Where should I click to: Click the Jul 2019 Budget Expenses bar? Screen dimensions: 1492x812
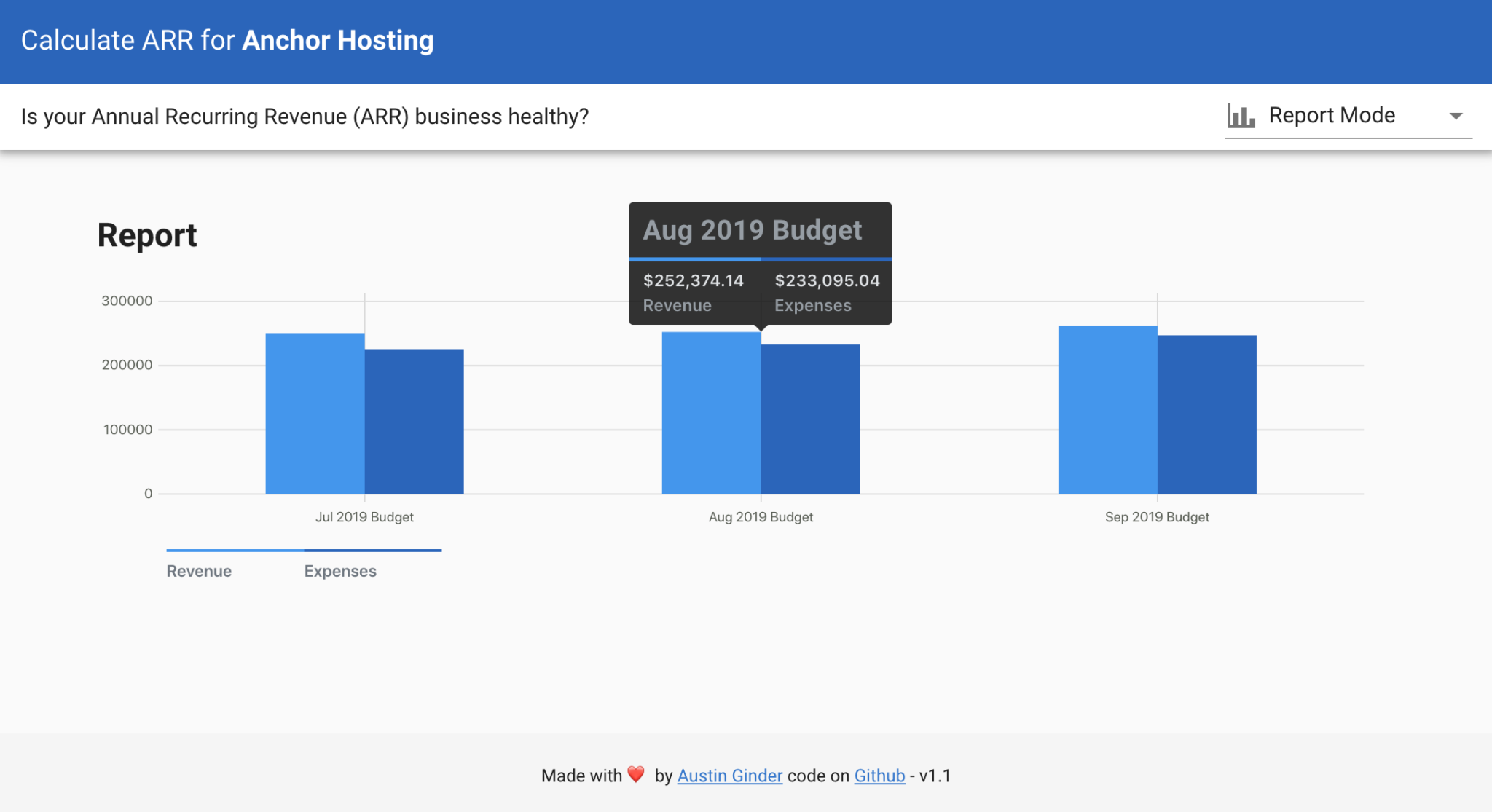(x=414, y=422)
